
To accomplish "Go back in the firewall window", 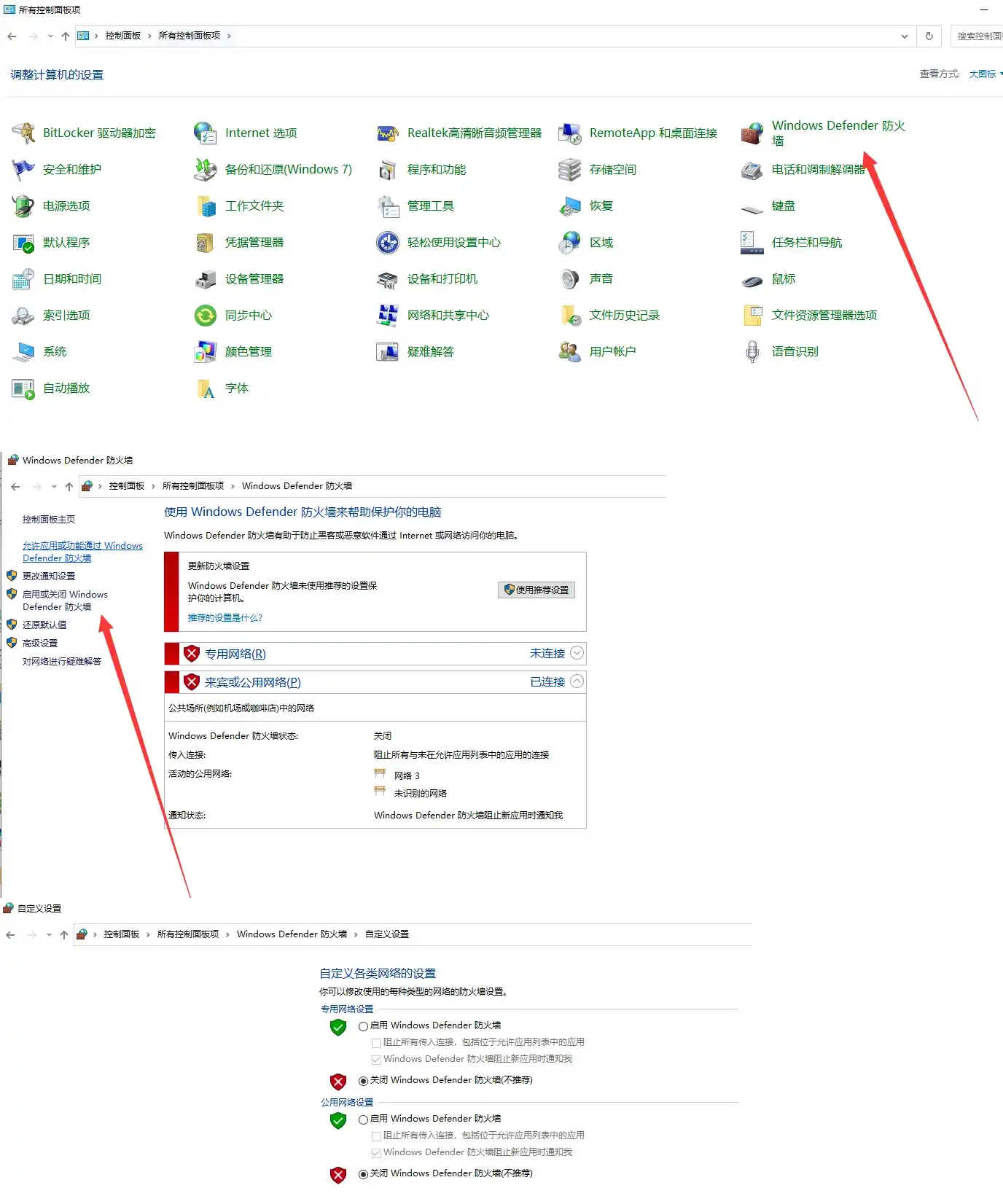I will coord(15,487).
